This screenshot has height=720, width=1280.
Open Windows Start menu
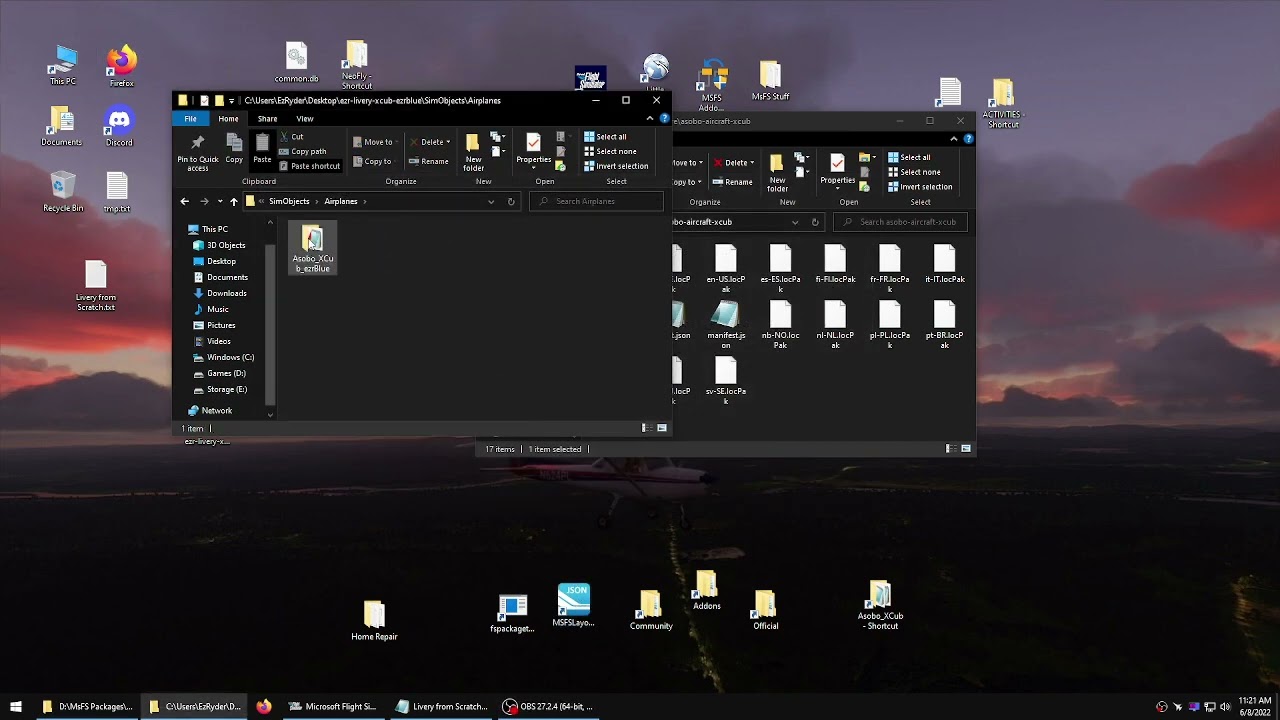(16, 706)
